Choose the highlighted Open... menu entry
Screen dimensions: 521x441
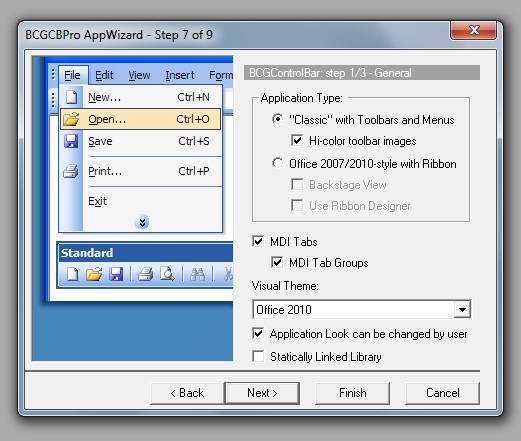(141, 119)
